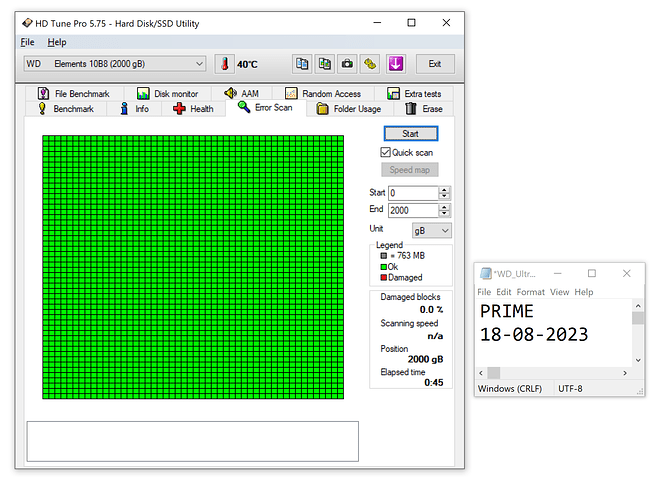Open Notepad File menu
This screenshot has height=500, width=663.
[x=484, y=292]
